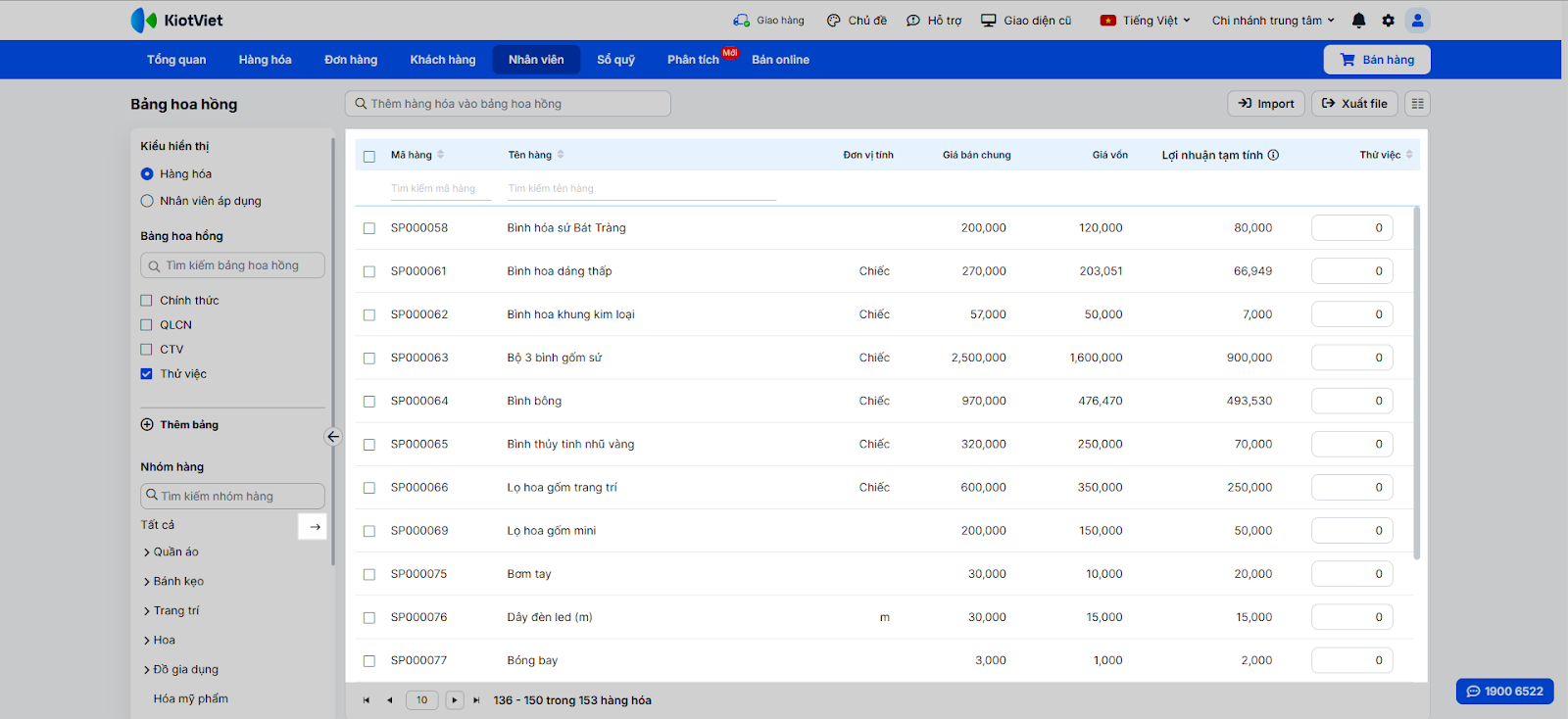The image size is (1568, 719).
Task: Click the Bán hàng button
Action: (1376, 60)
